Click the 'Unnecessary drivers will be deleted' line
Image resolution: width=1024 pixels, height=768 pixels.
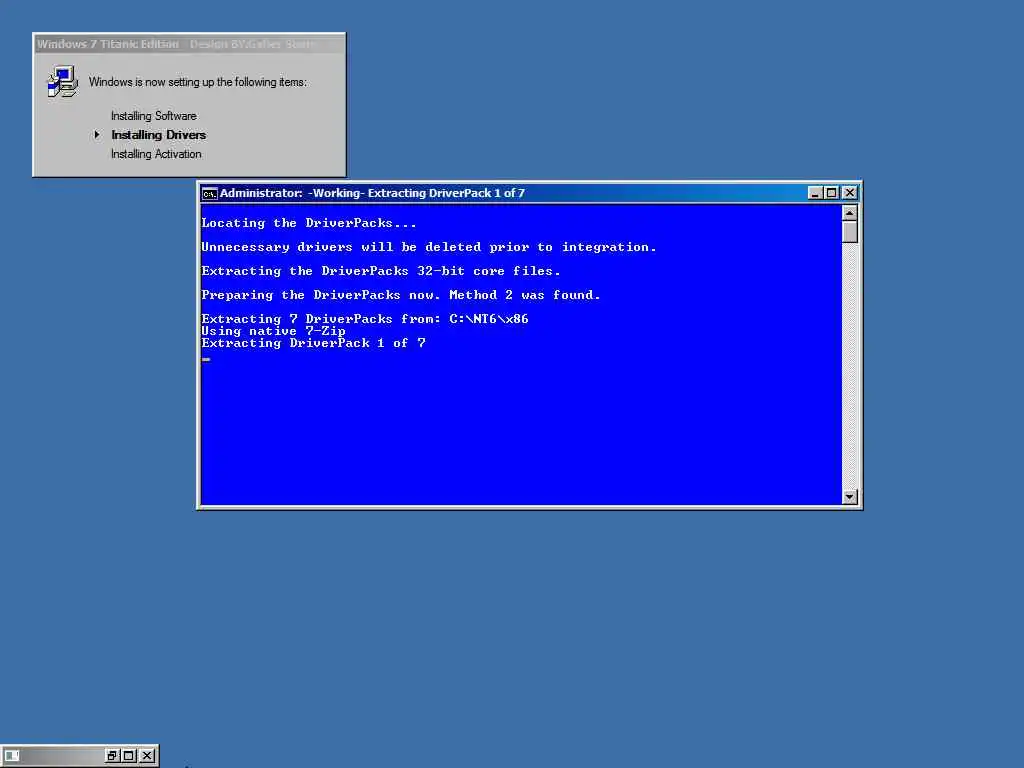point(428,247)
